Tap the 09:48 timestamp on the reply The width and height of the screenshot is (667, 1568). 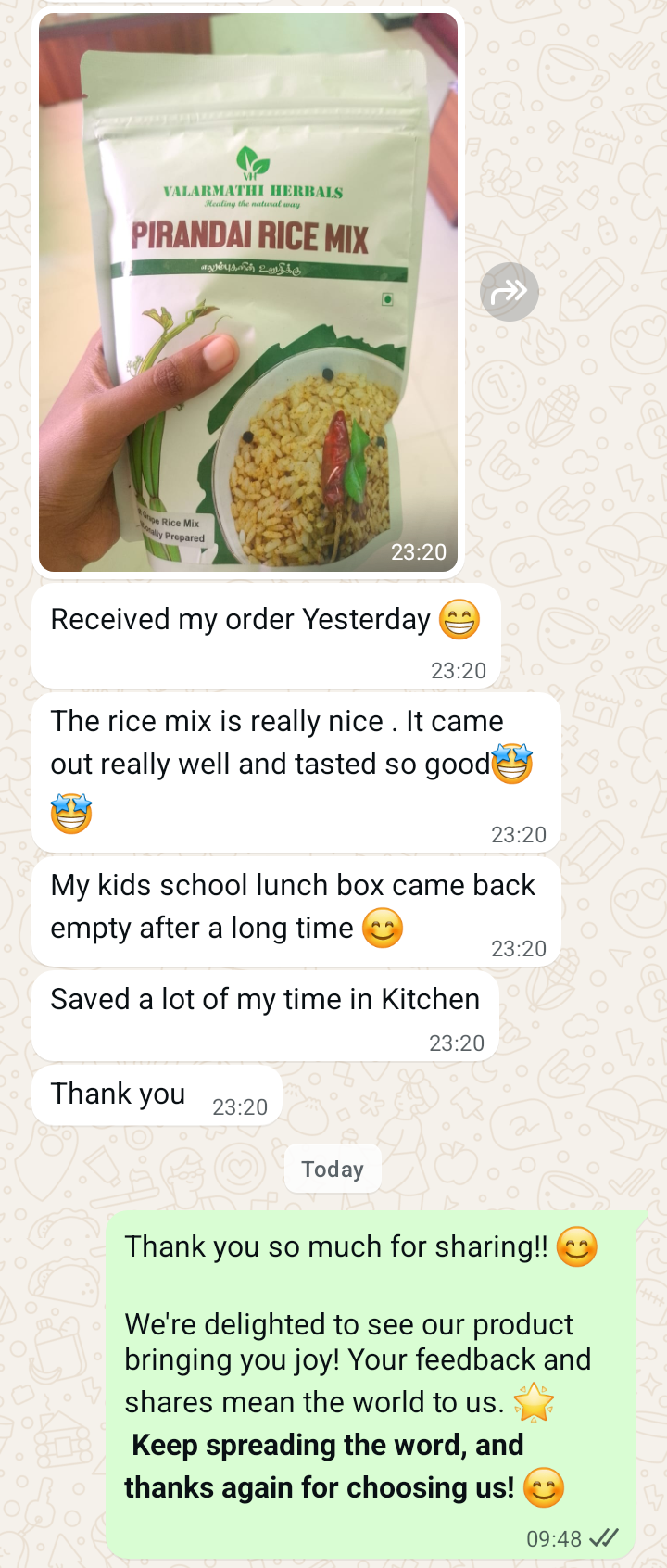554,1539
